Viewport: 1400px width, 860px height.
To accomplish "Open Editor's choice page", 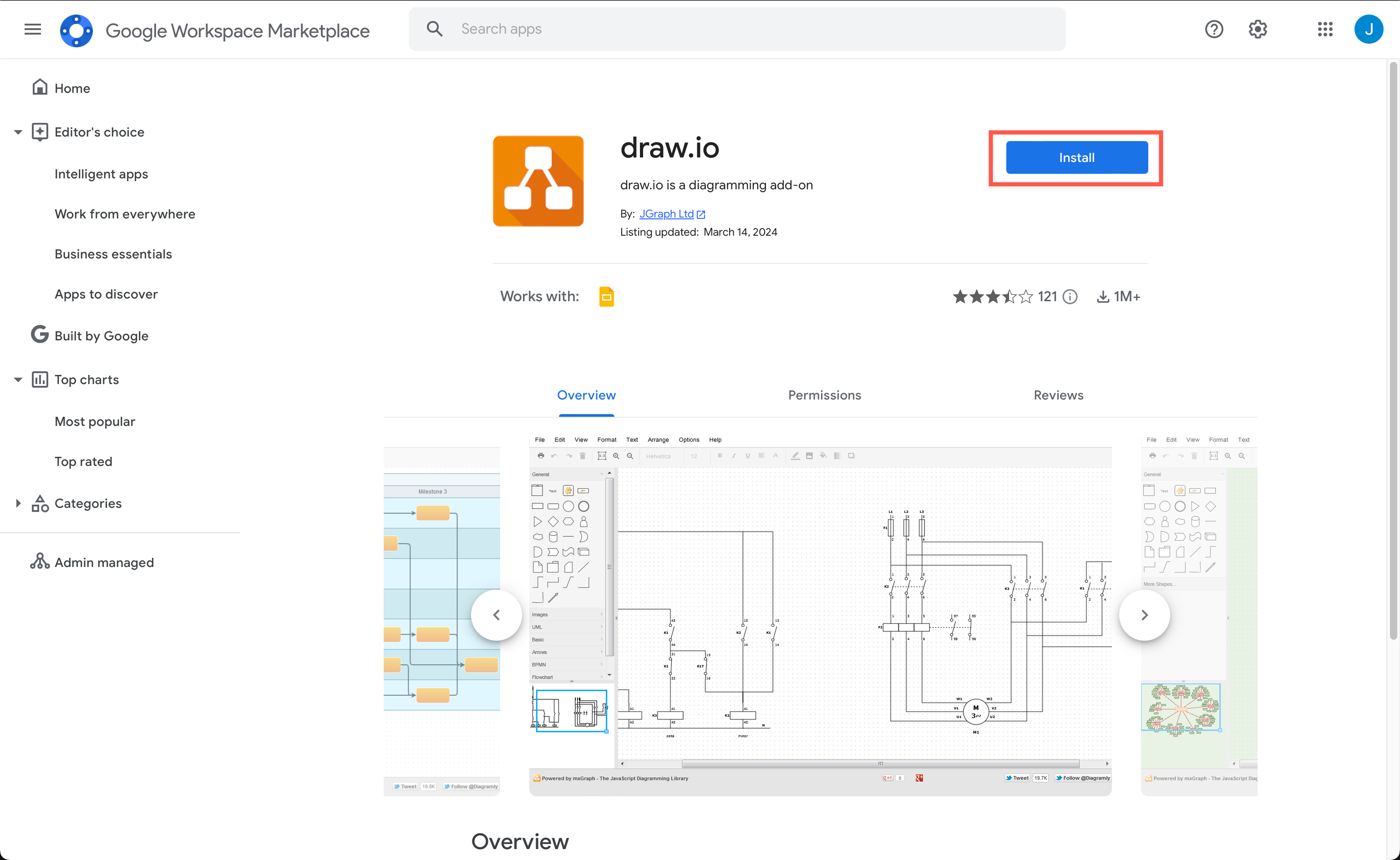I will 99,132.
